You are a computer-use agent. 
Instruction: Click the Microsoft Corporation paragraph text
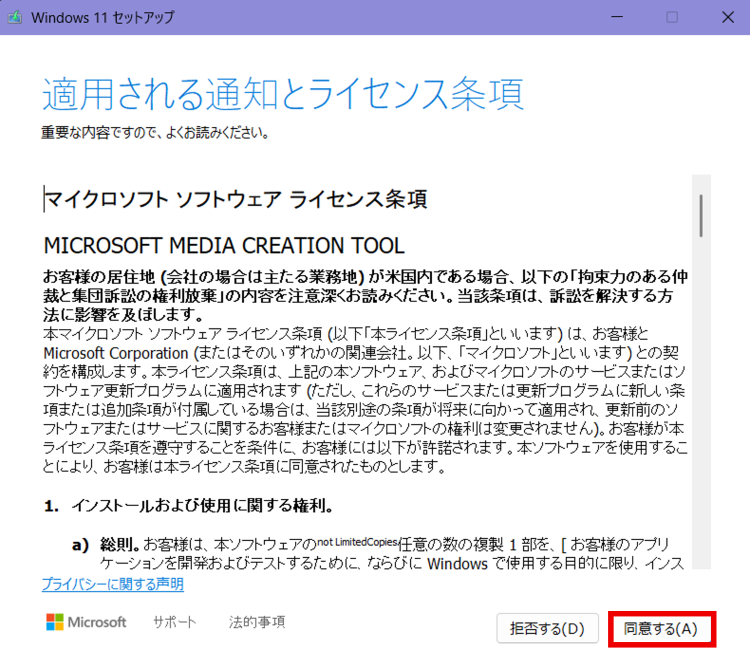[x=365, y=400]
